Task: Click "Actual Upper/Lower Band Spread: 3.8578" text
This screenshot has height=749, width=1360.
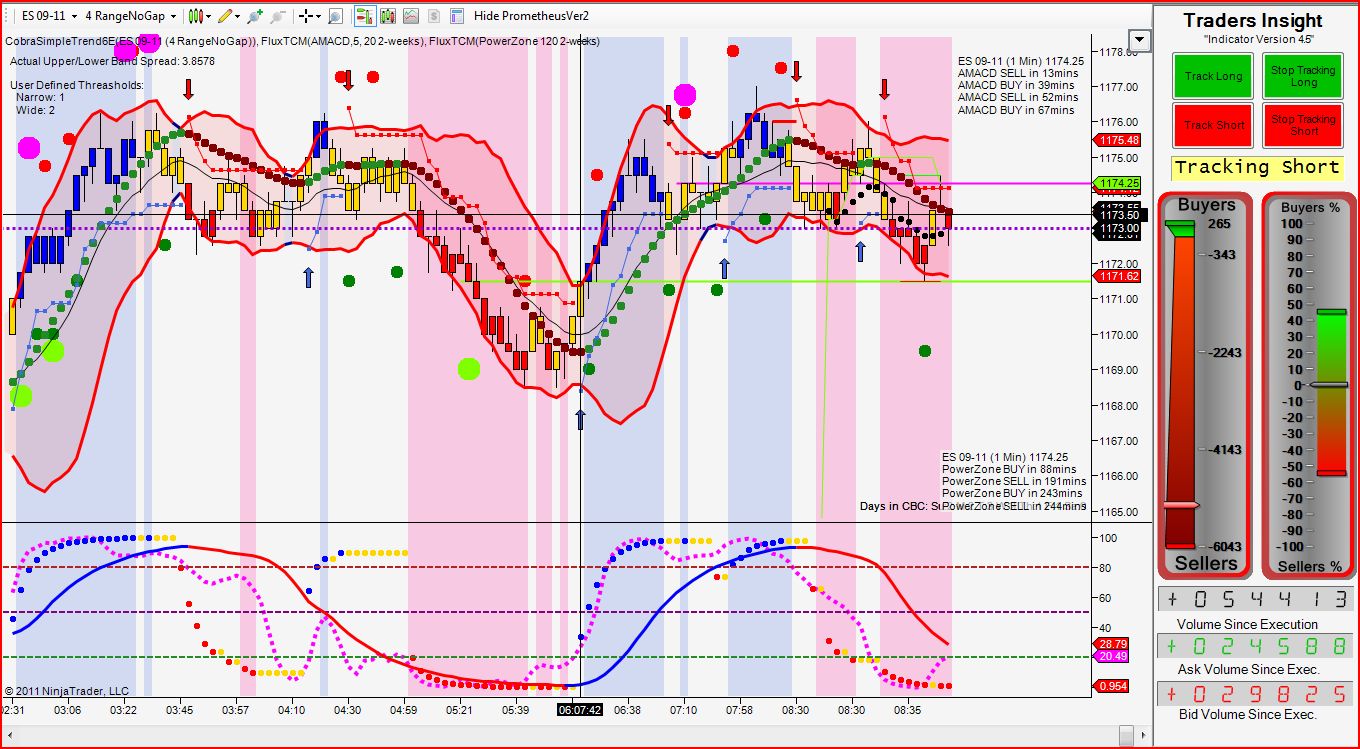Action: (112, 61)
